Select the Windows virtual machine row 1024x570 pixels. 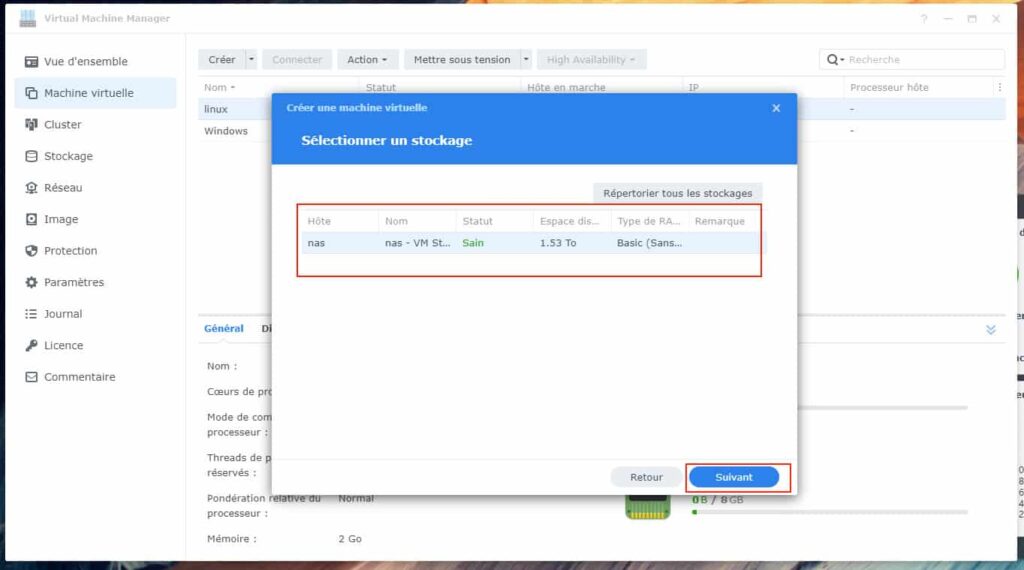(x=235, y=131)
